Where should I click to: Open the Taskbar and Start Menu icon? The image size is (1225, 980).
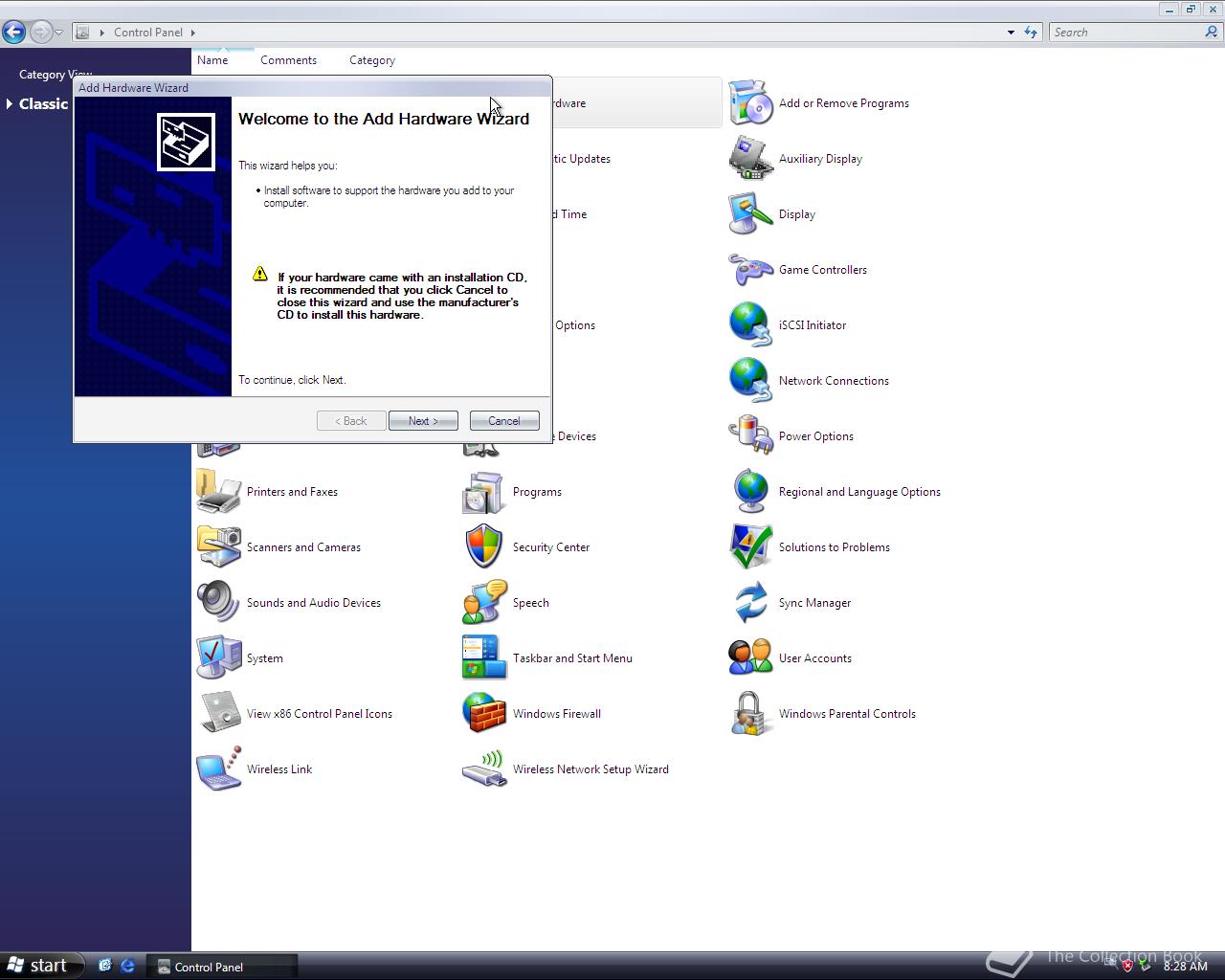pyautogui.click(x=485, y=658)
